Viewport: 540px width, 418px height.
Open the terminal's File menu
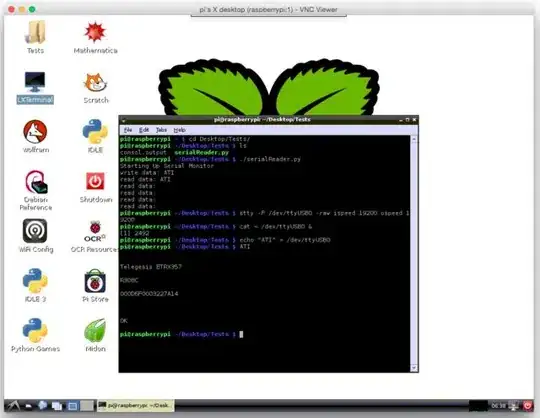[x=128, y=130]
